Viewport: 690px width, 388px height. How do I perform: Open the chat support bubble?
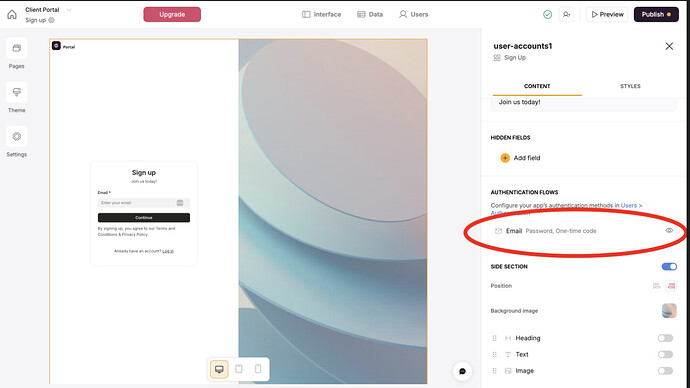click(x=462, y=371)
